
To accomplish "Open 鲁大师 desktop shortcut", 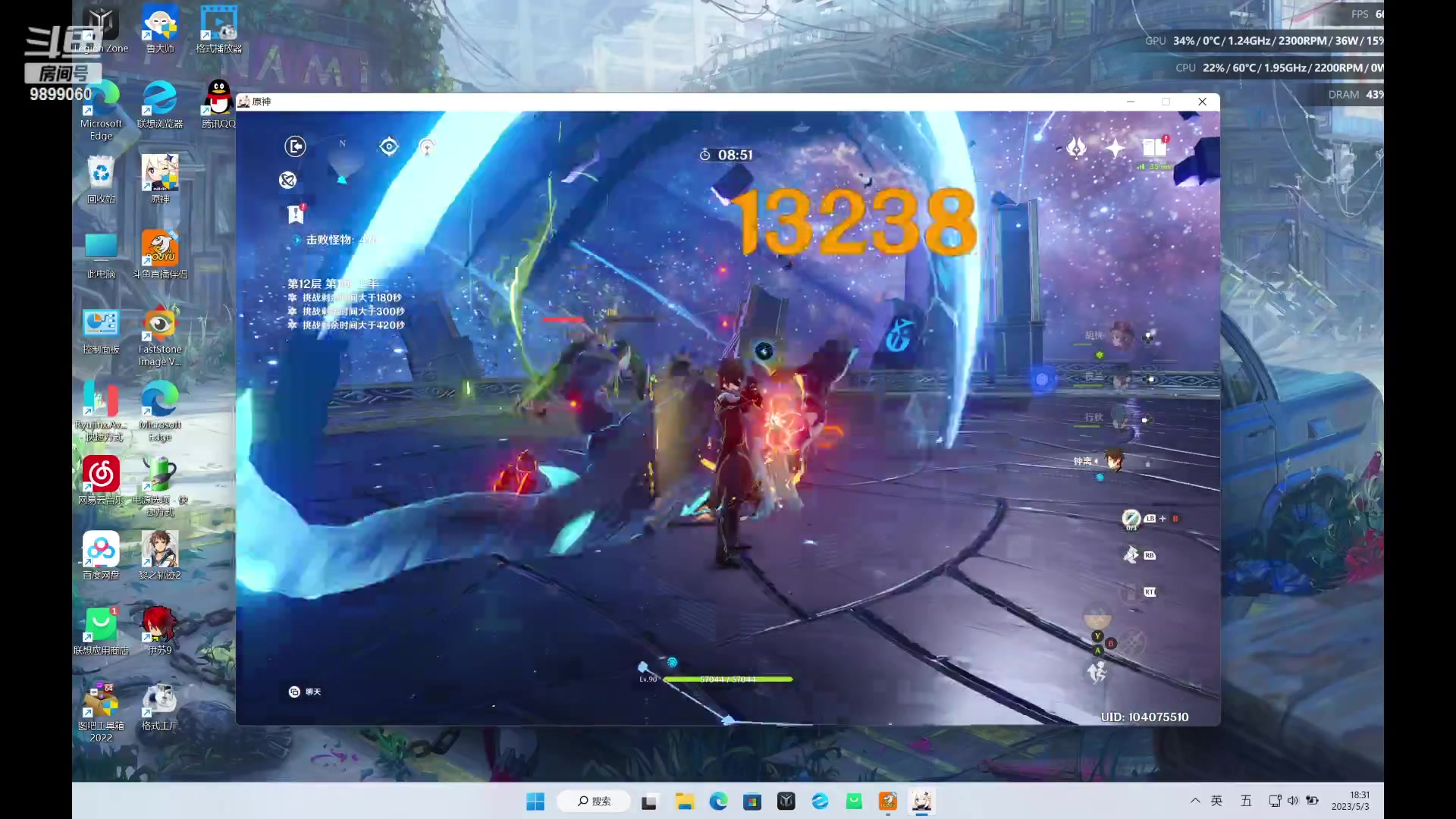I will [x=160, y=30].
